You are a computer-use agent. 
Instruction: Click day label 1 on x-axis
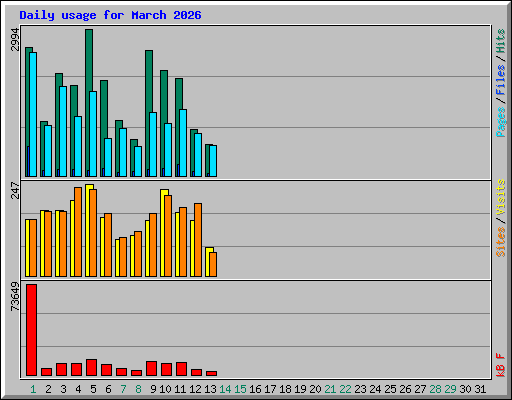tap(33, 389)
